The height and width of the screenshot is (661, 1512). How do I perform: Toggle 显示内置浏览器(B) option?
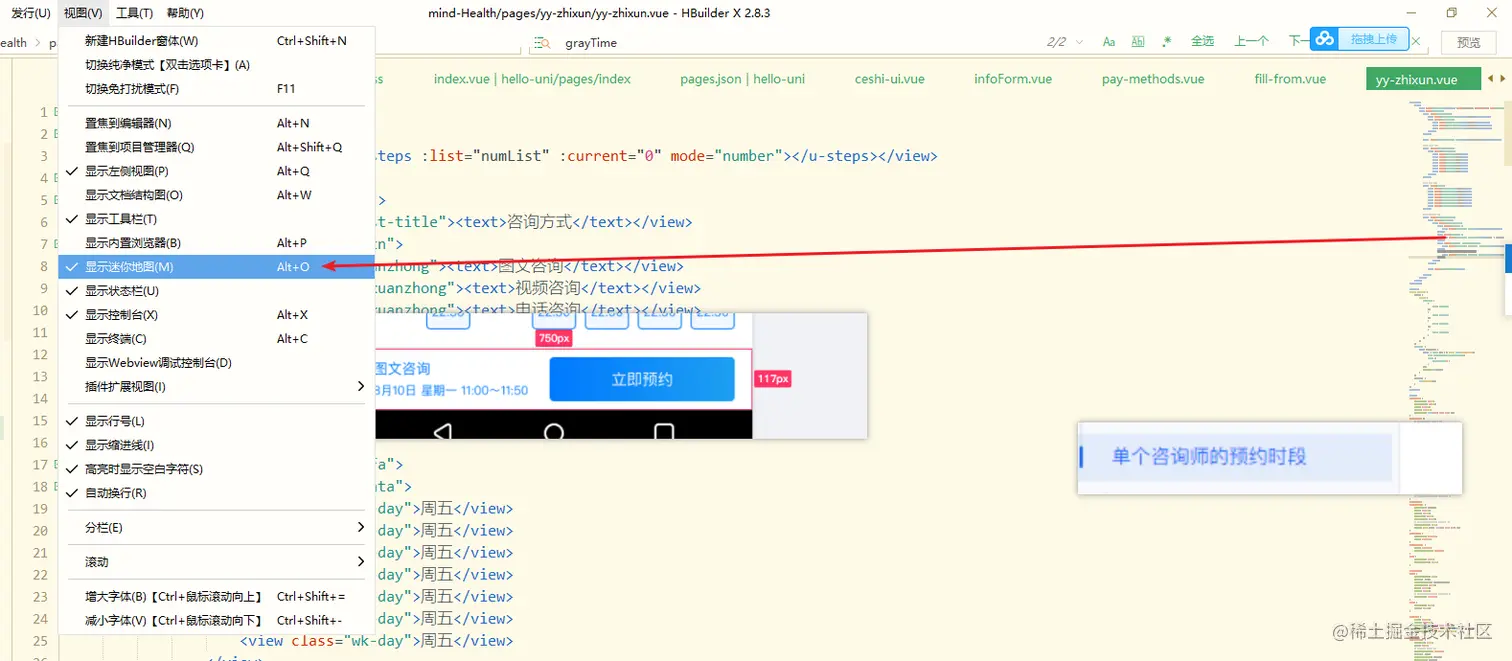[216, 243]
